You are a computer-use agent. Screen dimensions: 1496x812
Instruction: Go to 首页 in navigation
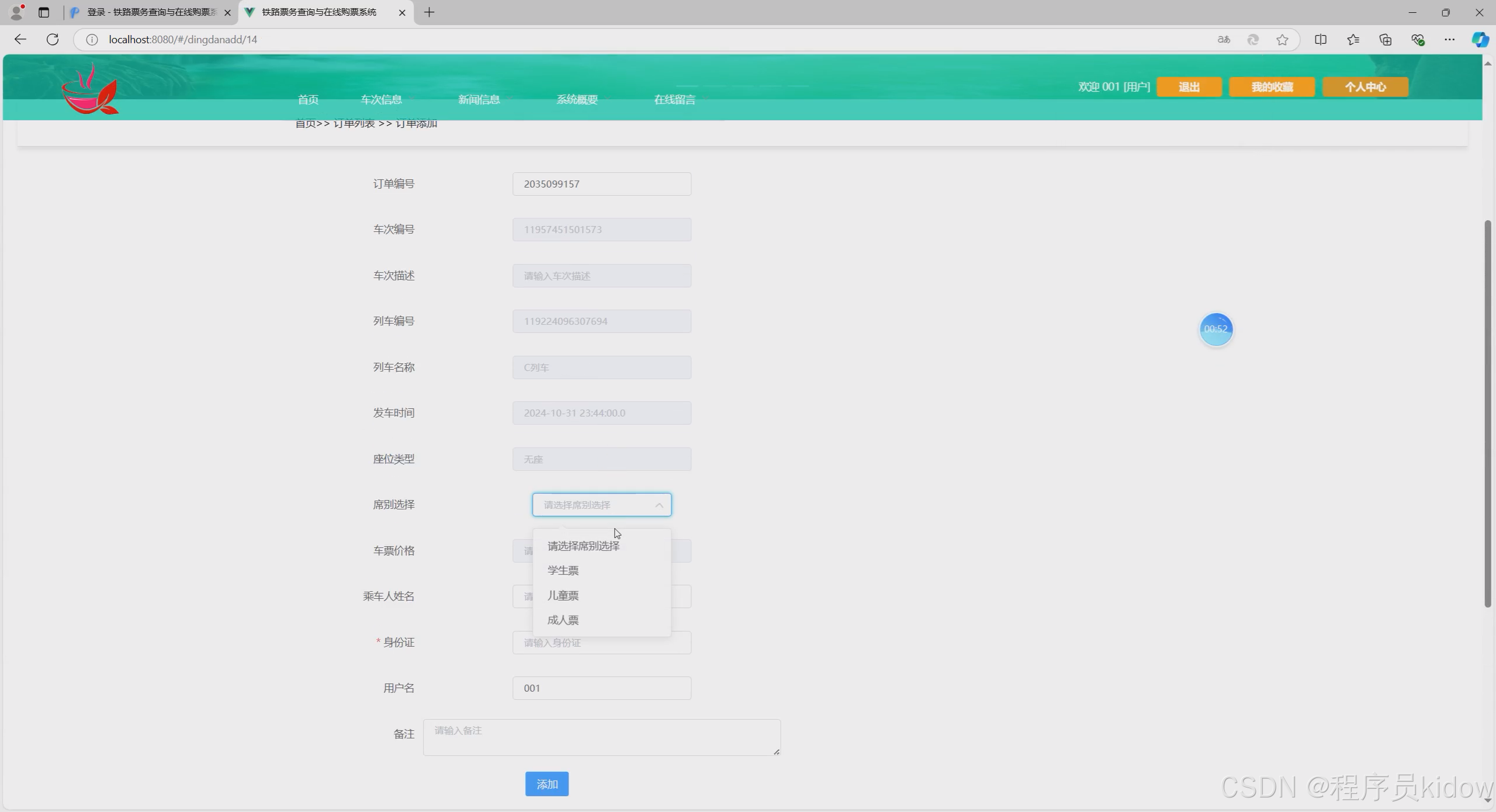click(x=308, y=99)
